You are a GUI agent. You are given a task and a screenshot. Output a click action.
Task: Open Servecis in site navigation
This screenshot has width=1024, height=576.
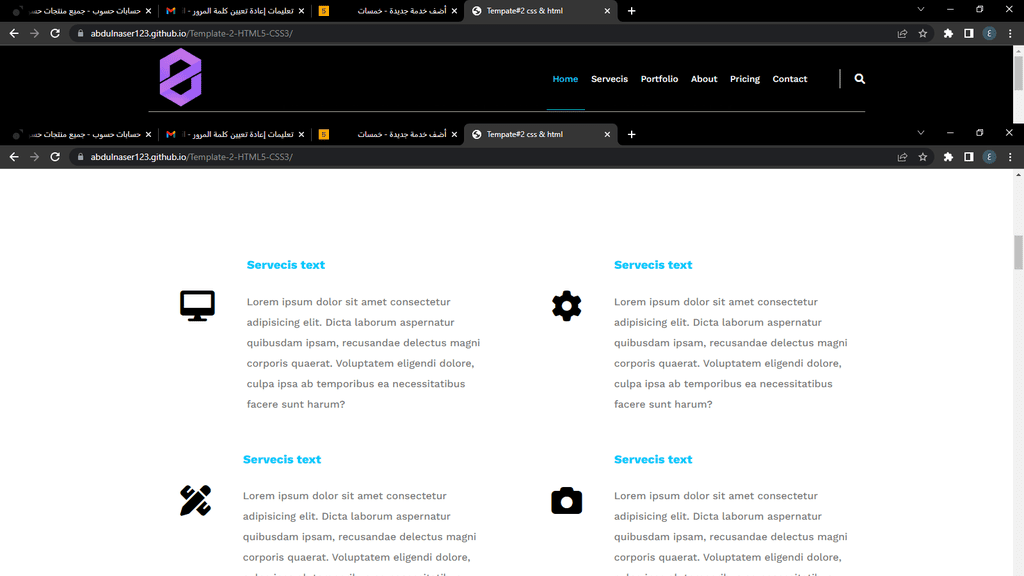tap(609, 79)
